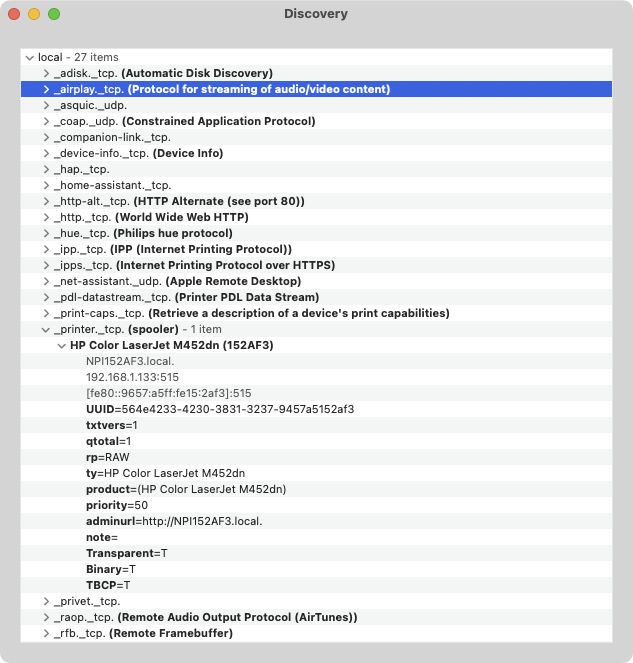Expand the _http-alt._tcp. chevron
633x663 pixels.
coord(46,201)
